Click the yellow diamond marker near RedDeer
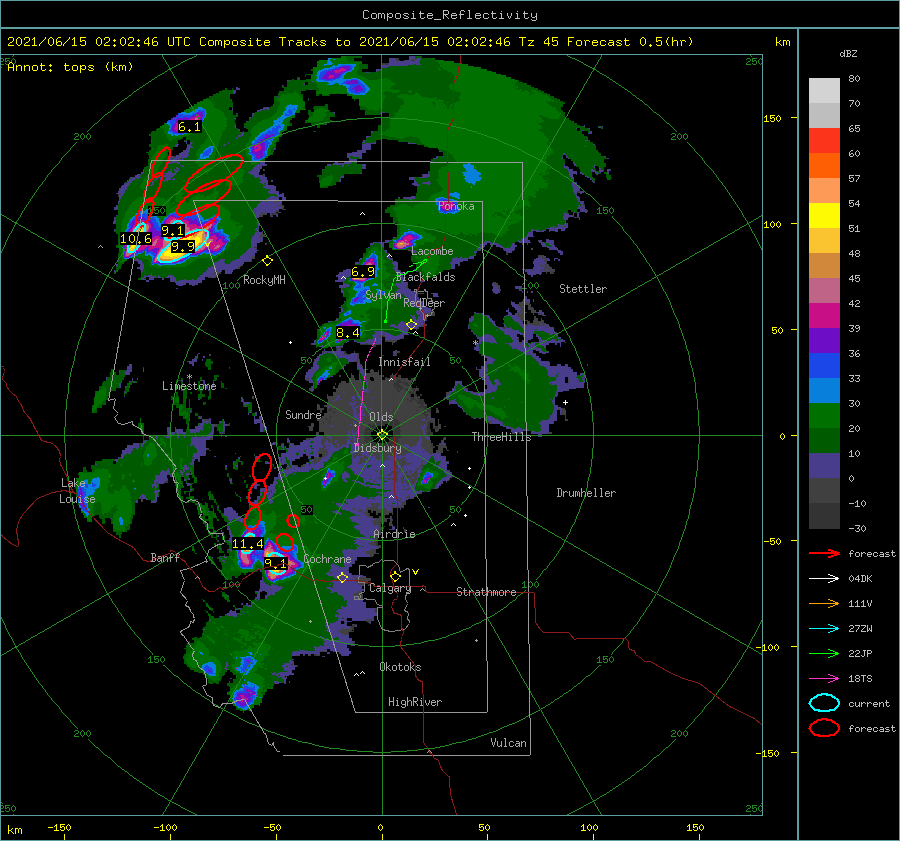This screenshot has height=841, width=900. click(411, 325)
